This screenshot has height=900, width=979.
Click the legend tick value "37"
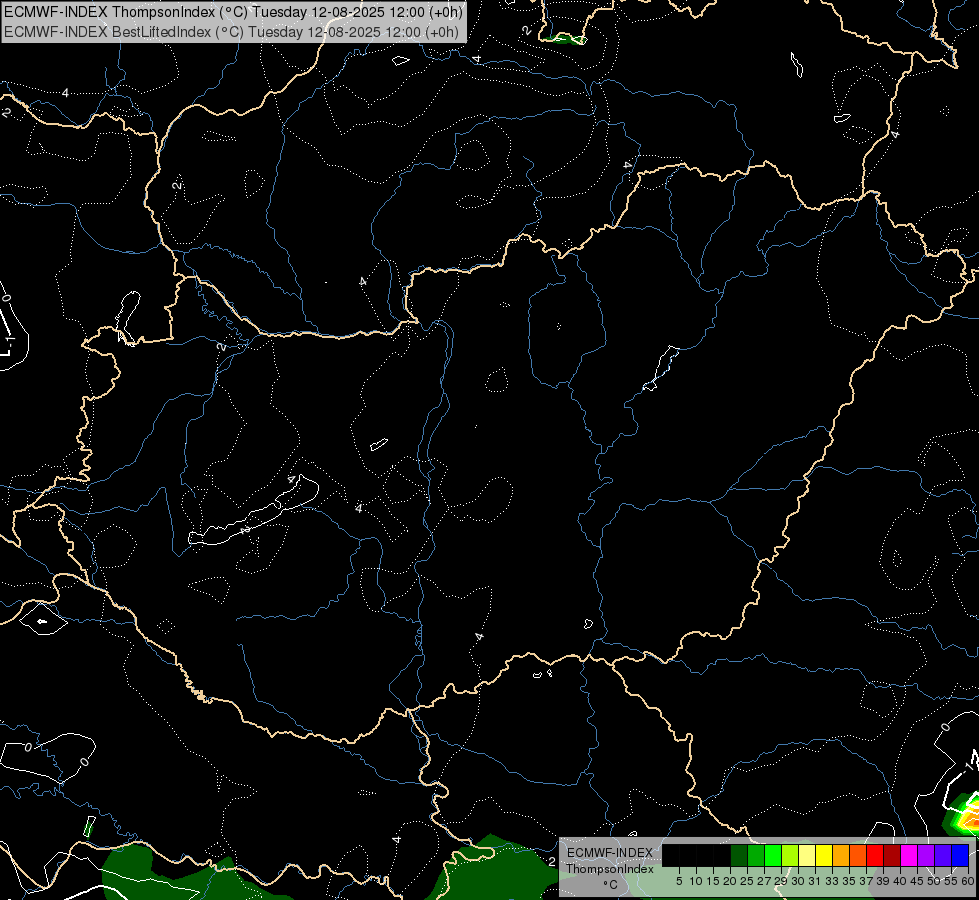(866, 881)
